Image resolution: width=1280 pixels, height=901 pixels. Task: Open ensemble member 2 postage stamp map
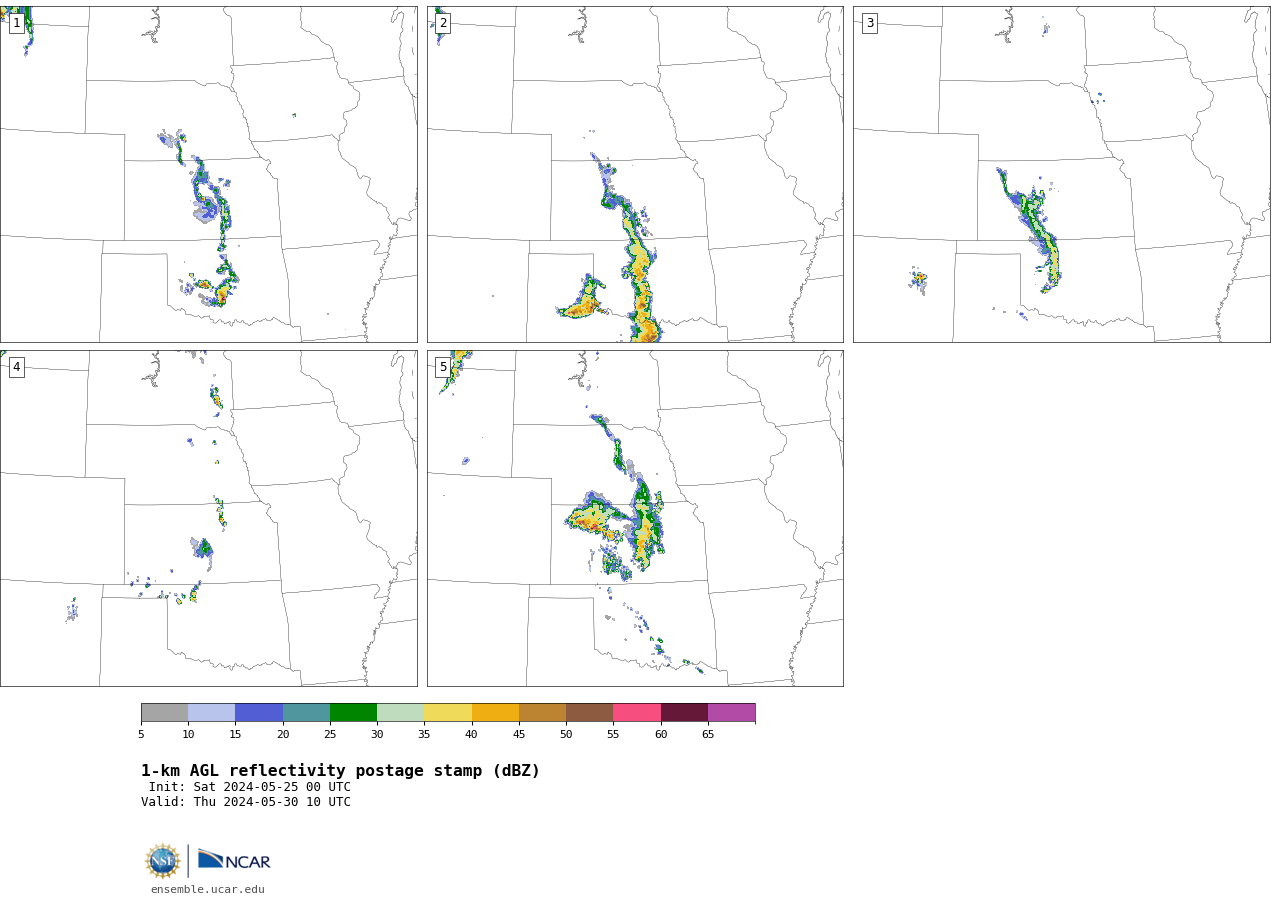635,174
